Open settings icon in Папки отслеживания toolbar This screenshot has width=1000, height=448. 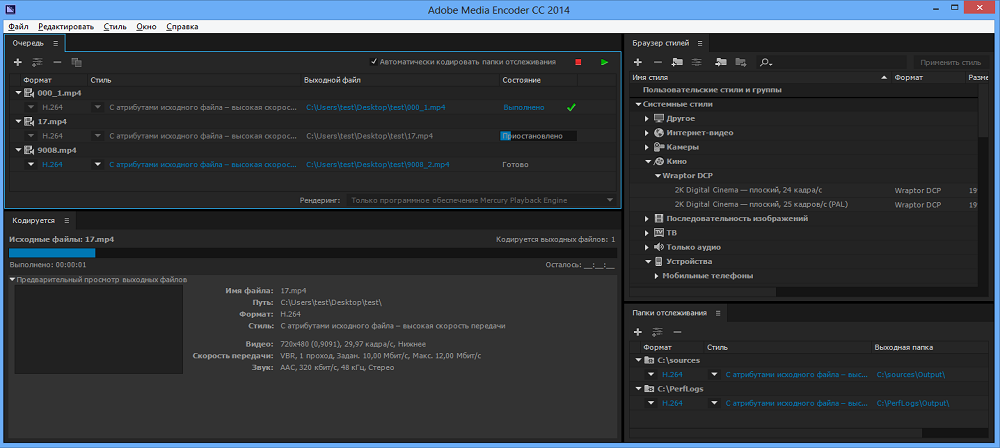tap(658, 332)
